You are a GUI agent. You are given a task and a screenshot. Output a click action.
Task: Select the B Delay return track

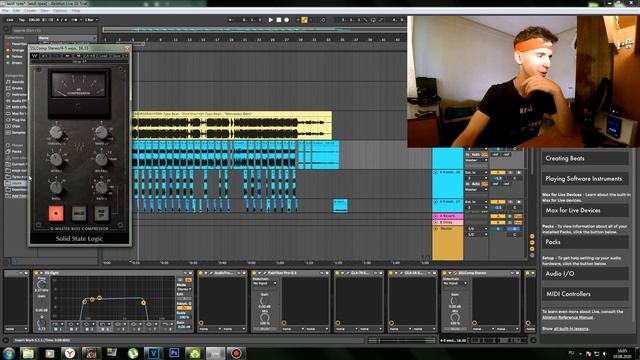448,222
